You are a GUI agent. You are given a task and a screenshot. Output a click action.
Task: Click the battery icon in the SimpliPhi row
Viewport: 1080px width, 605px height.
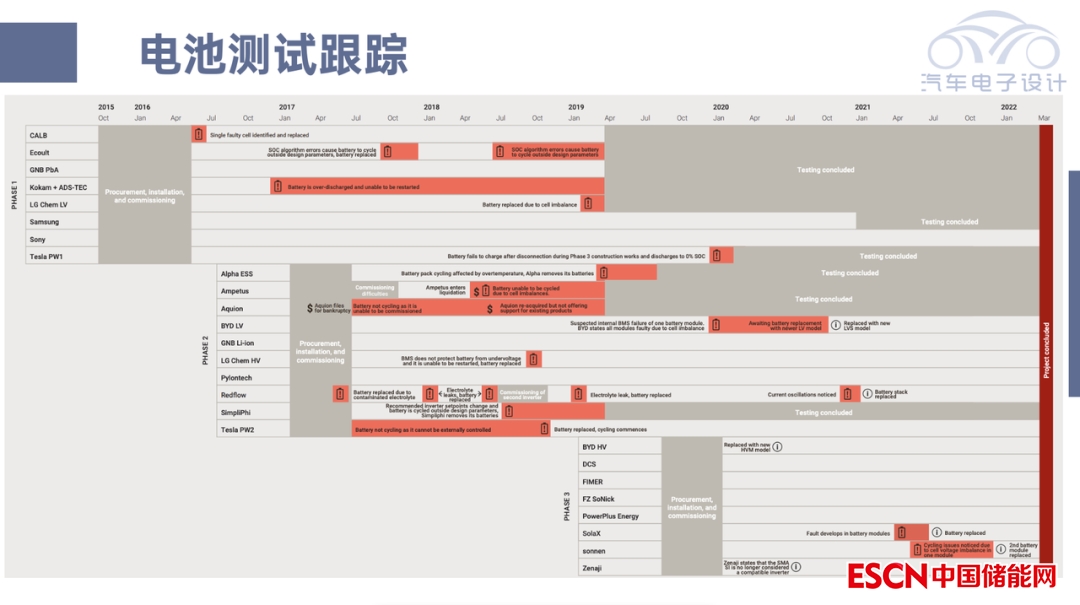coord(508,411)
